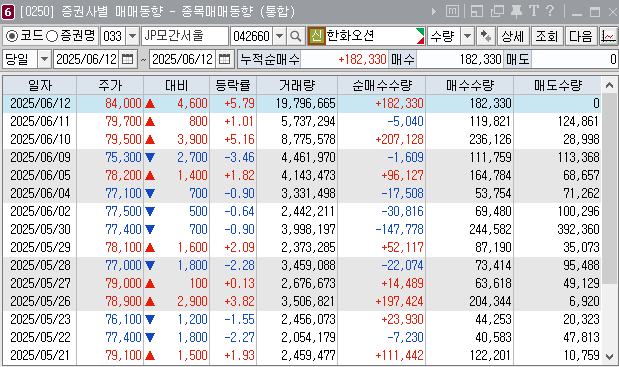Viewport: 619px width, 367px height.
Task: Click start date field 2025/06/12
Action: (x=86, y=60)
